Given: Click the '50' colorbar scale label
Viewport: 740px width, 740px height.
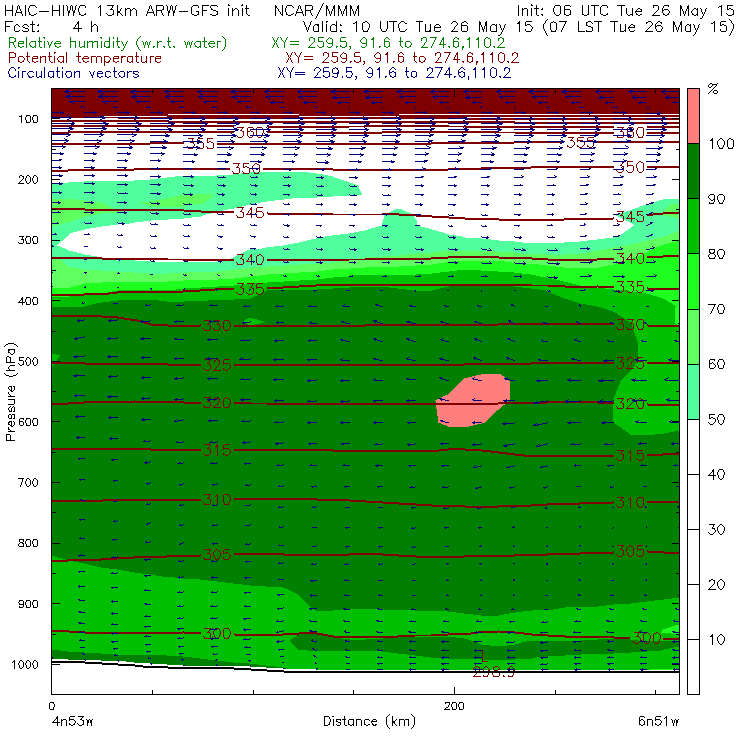Looking at the screenshot, I should (716, 419).
